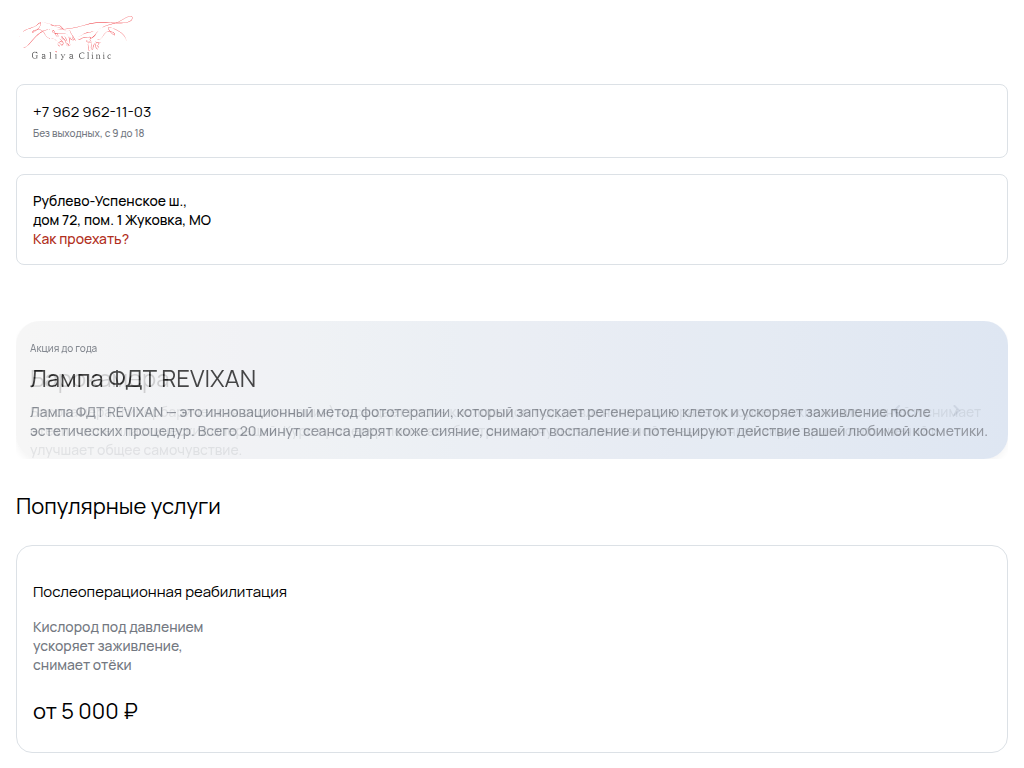Screen dimensions: 1024x768
Task: Click the 'Акция до года' promo label
Action: [x=63, y=348]
